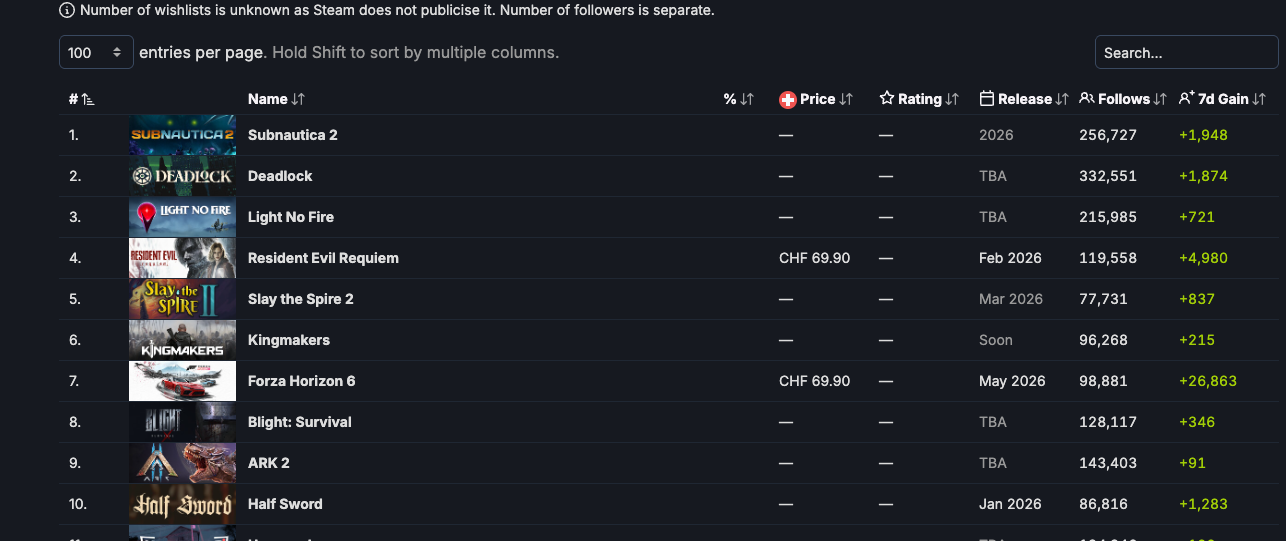Open the entries per page dropdown
Image resolution: width=1286 pixels, height=541 pixels.
coord(96,52)
